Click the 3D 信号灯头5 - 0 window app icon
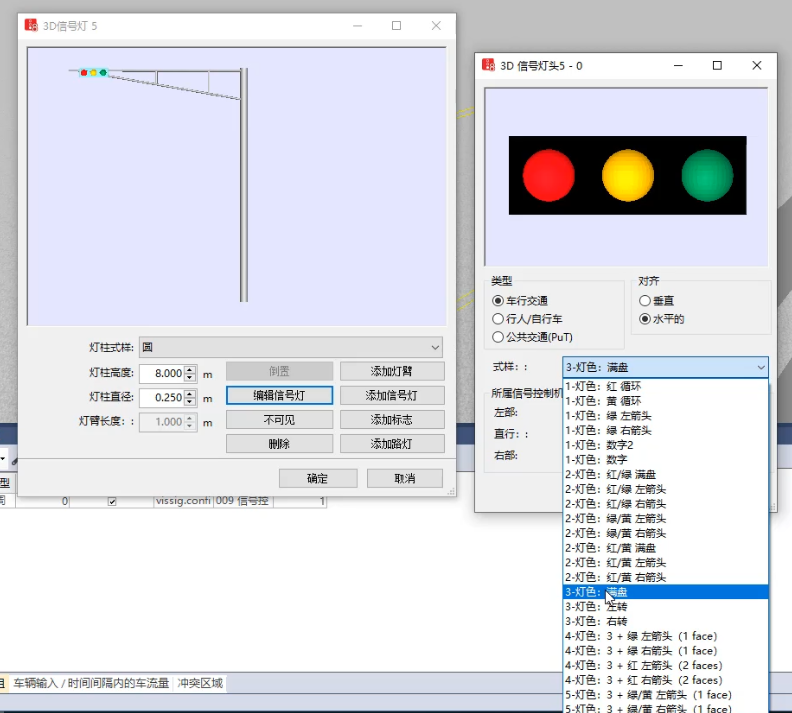 tap(488, 65)
